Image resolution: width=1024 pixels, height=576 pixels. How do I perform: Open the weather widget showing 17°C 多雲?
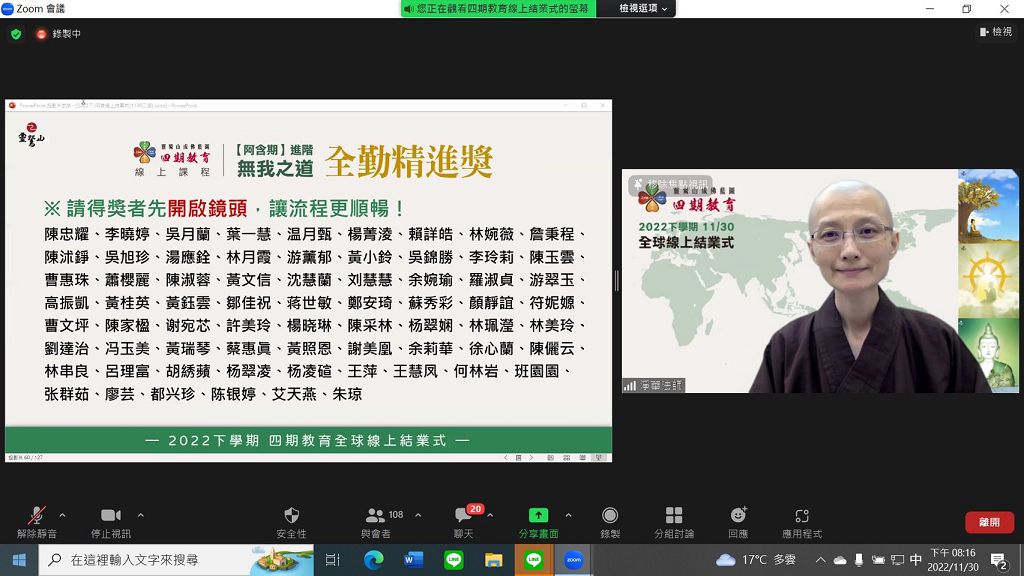756,560
